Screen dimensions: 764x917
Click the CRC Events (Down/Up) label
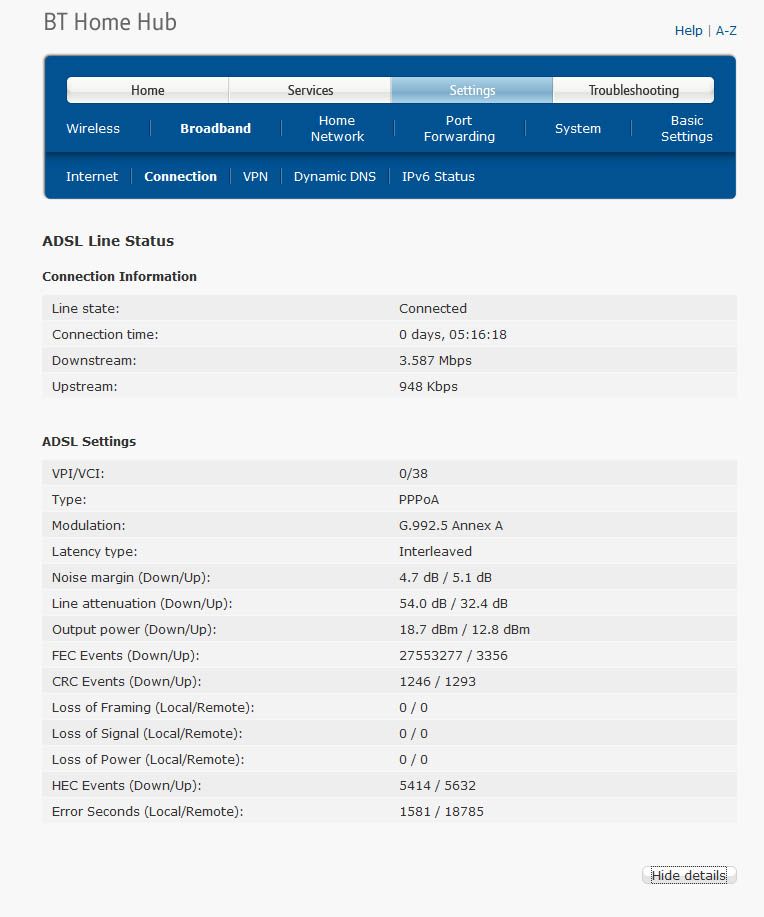[x=126, y=681]
